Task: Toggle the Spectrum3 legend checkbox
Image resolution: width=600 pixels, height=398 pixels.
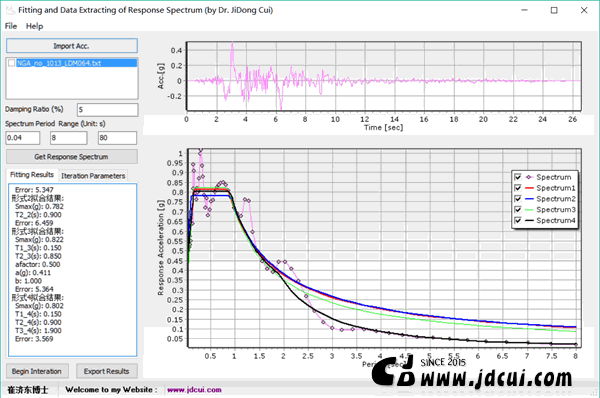Action: pos(518,209)
